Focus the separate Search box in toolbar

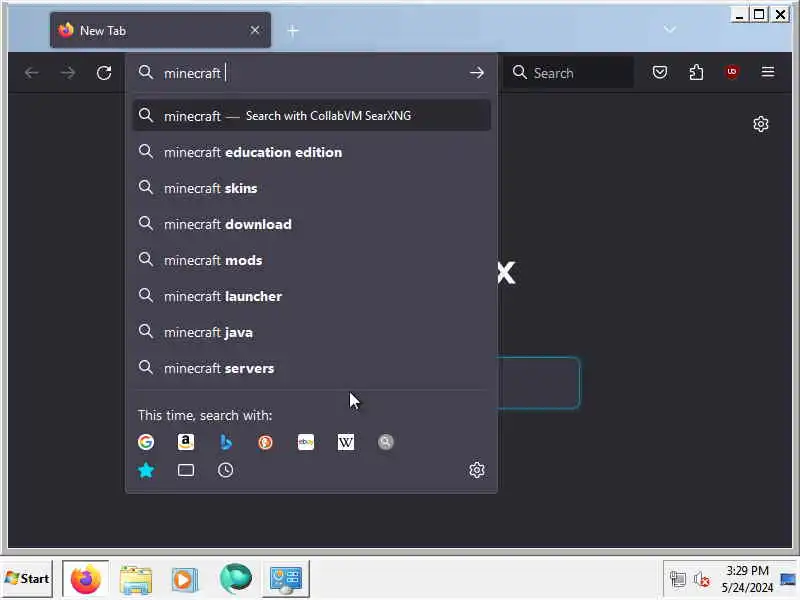coord(569,73)
